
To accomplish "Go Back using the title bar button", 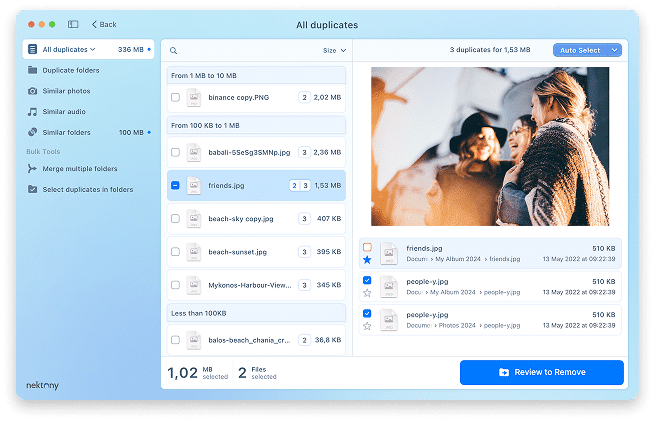I will tap(104, 24).
